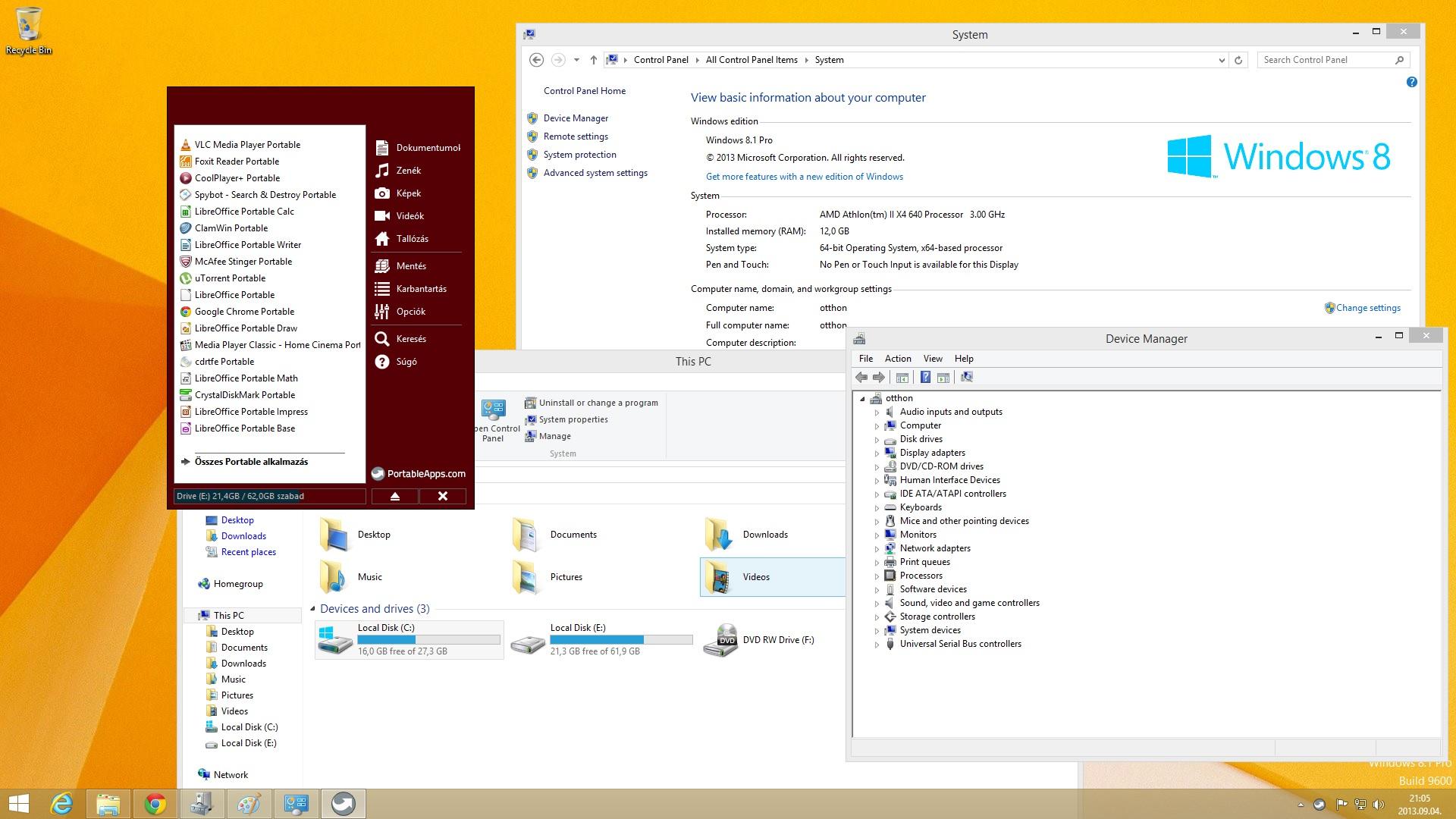Select Network in navigation pane

click(222, 775)
